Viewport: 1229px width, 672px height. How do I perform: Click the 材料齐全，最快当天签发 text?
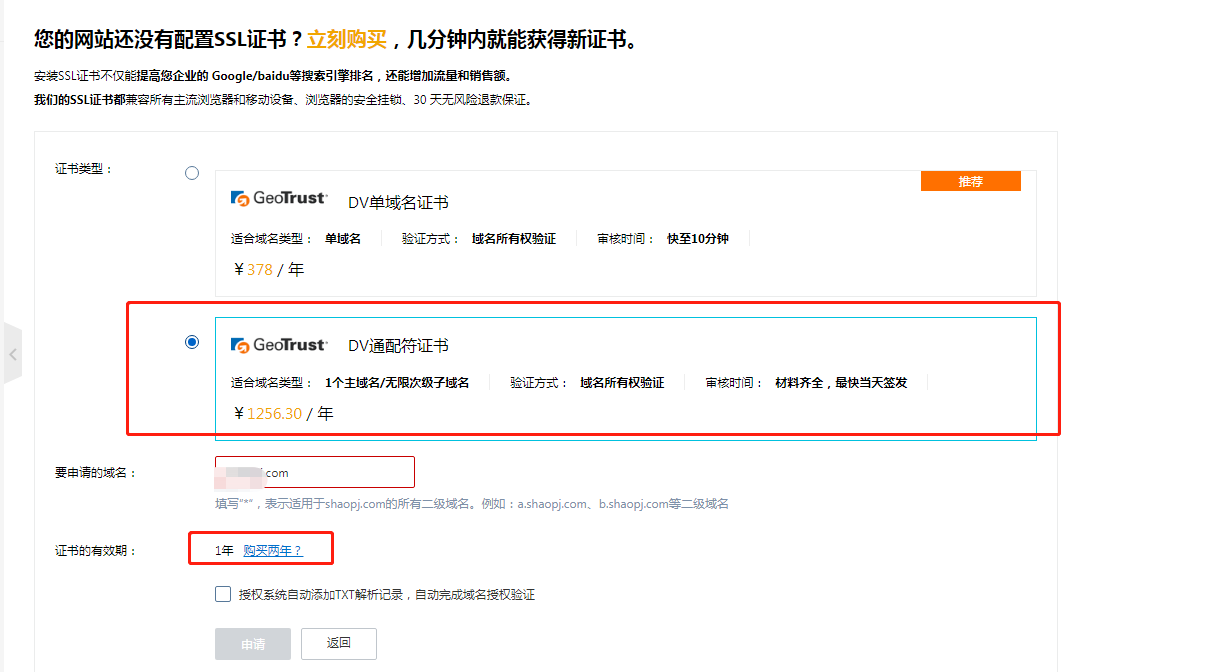click(x=841, y=382)
